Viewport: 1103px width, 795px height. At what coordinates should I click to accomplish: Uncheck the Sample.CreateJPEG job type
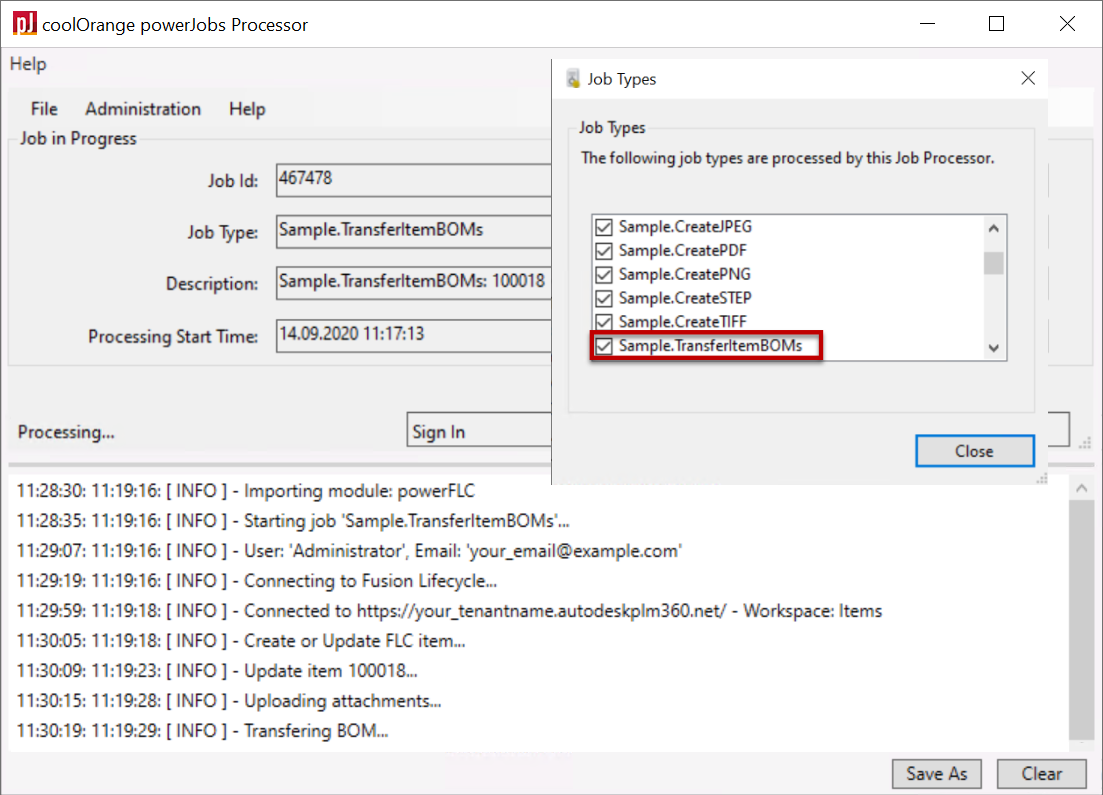603,227
